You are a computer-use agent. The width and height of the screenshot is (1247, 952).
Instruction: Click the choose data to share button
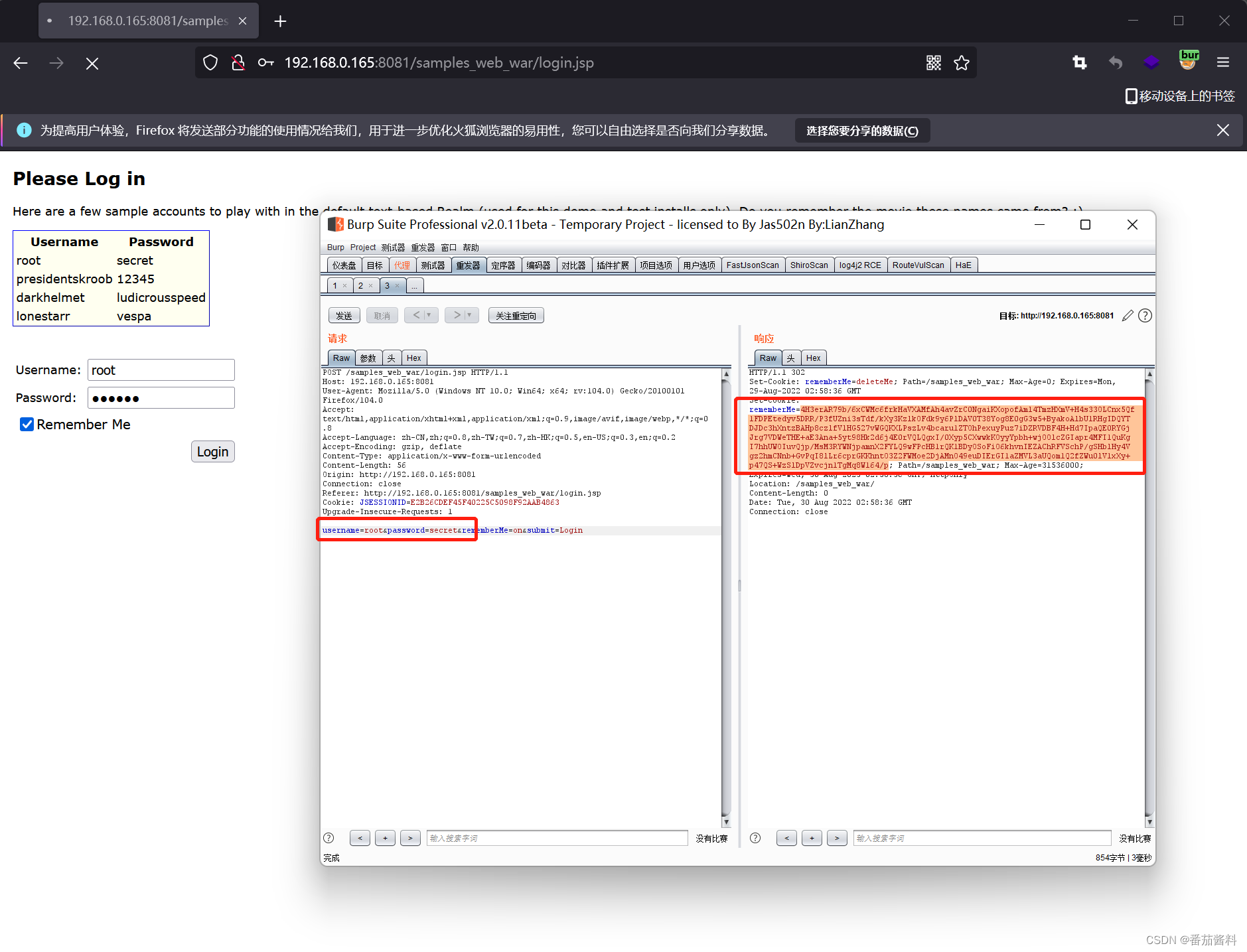click(x=862, y=131)
